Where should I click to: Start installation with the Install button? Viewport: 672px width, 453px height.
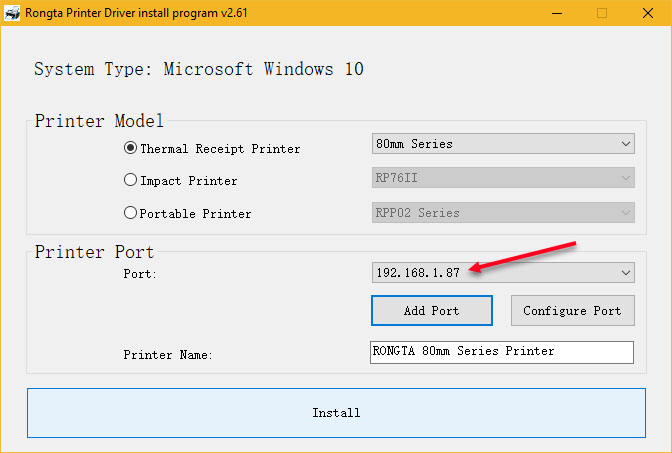(336, 412)
